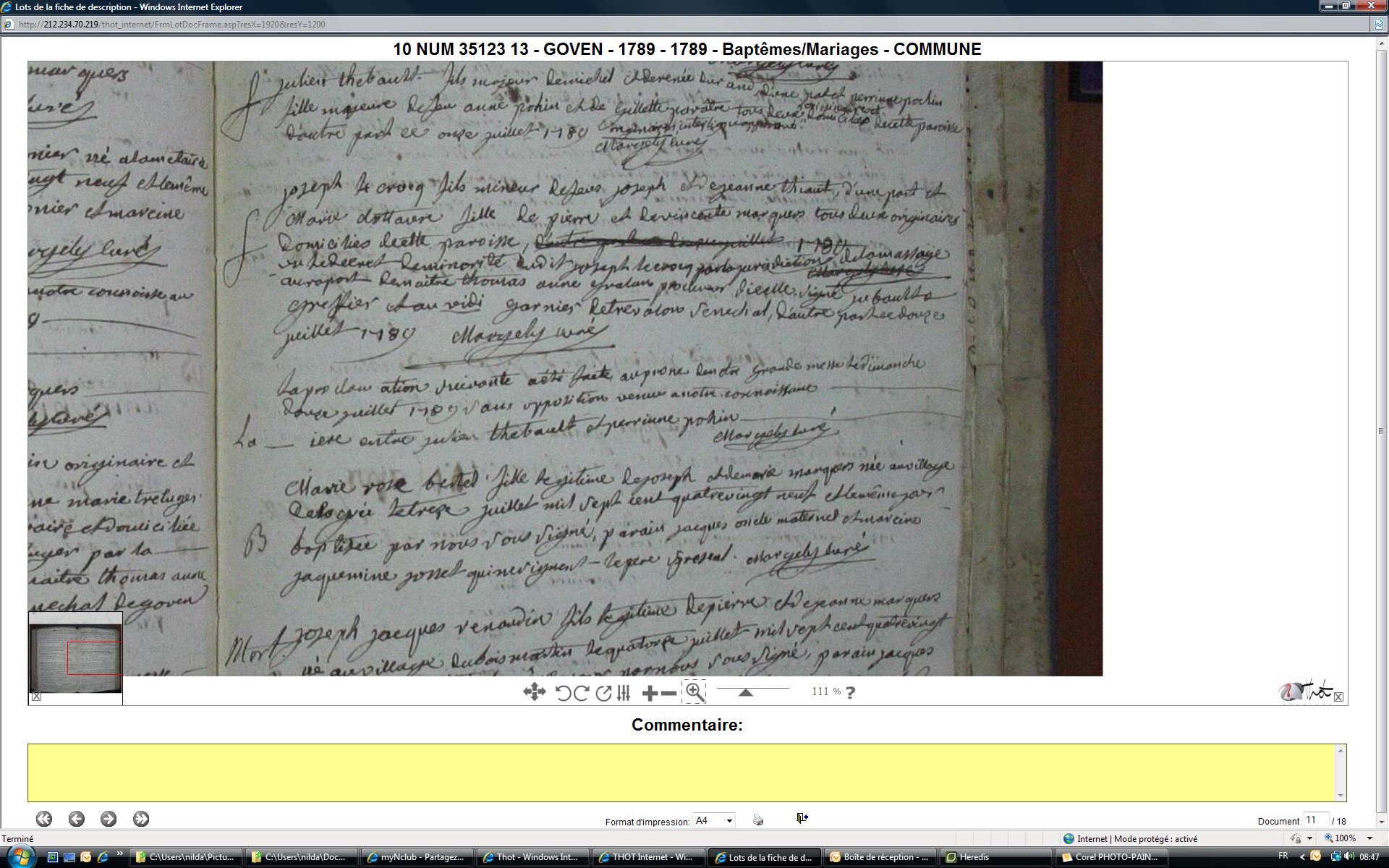Go to previous document page
This screenshot has height=868, width=1389.
click(76, 819)
